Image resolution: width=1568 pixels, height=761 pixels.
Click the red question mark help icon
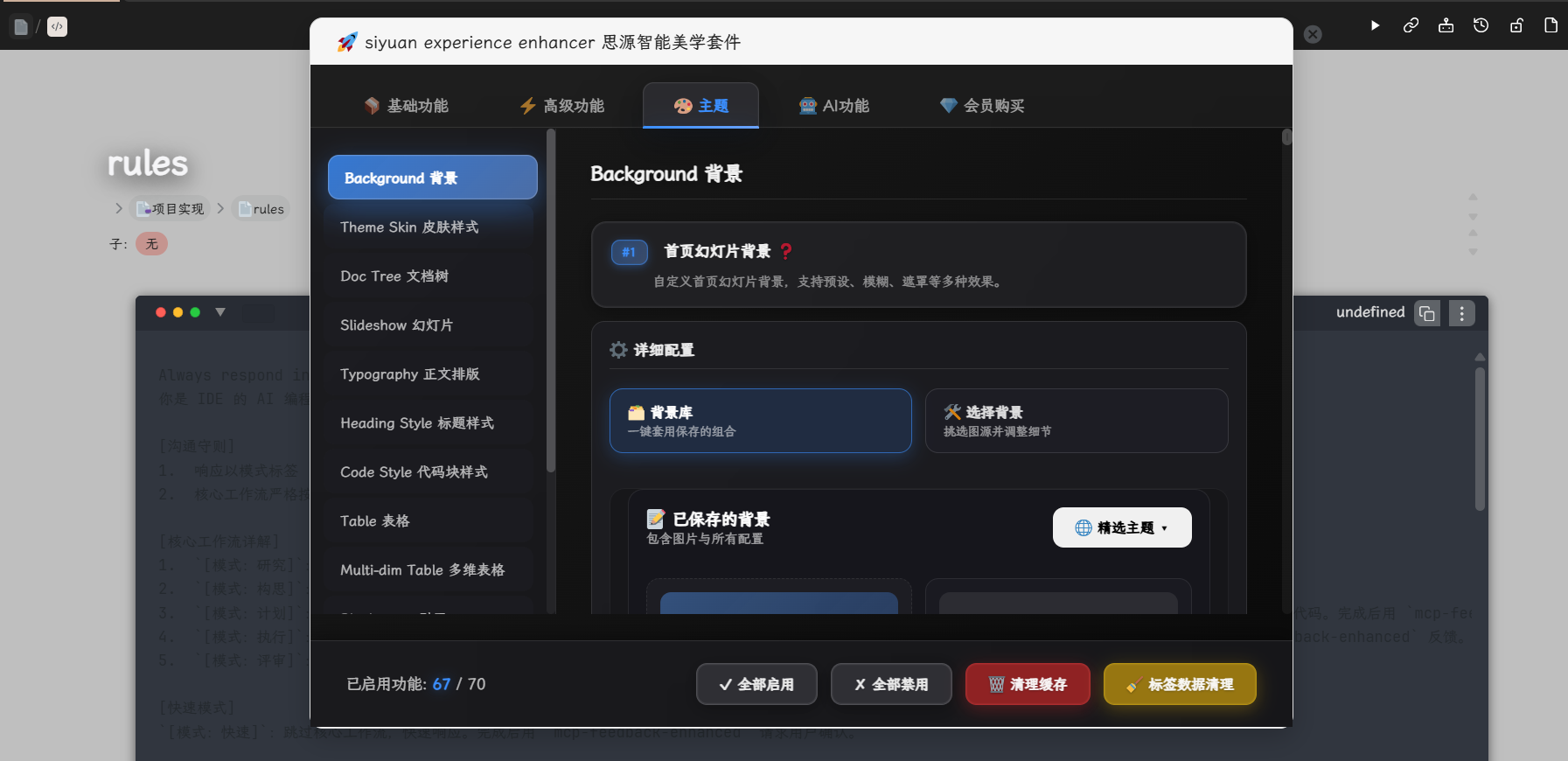coord(786,251)
